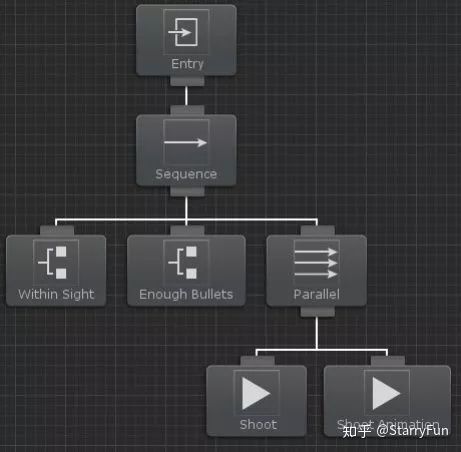461x452 pixels.
Task: Click the Sequence node's bottom output connector
Action: click(x=187, y=191)
